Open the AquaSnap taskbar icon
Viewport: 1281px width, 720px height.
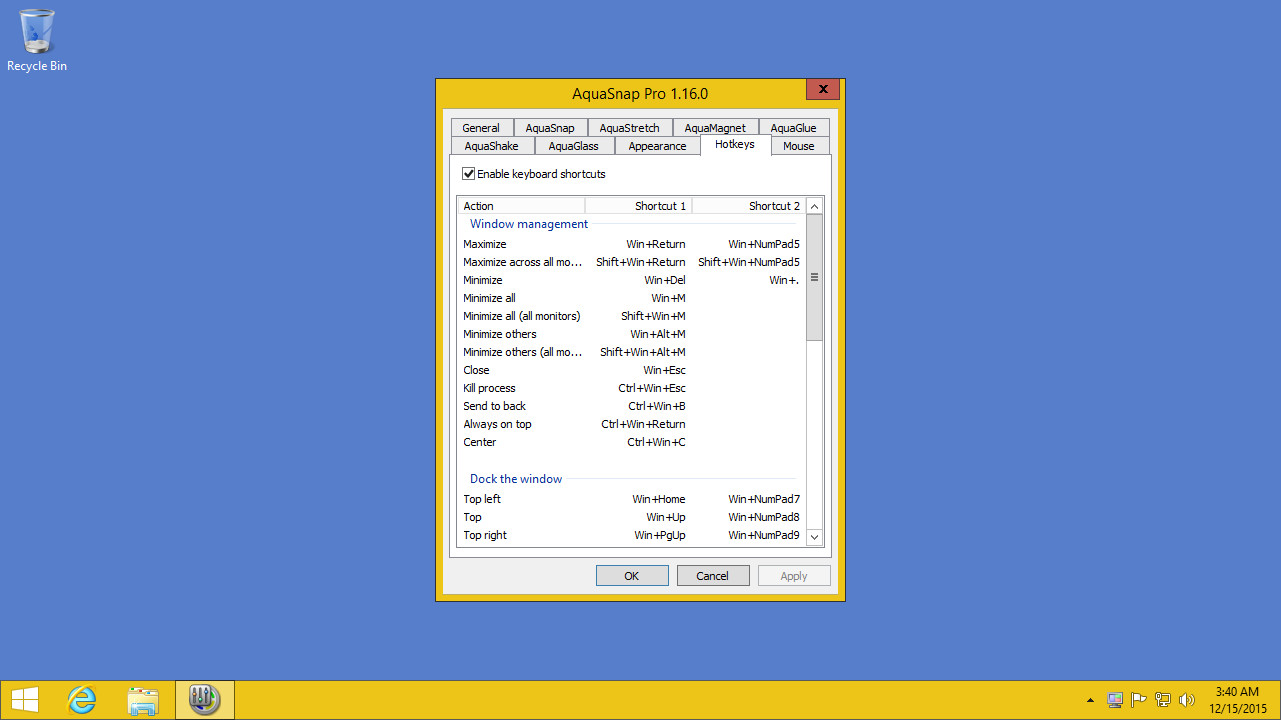204,699
